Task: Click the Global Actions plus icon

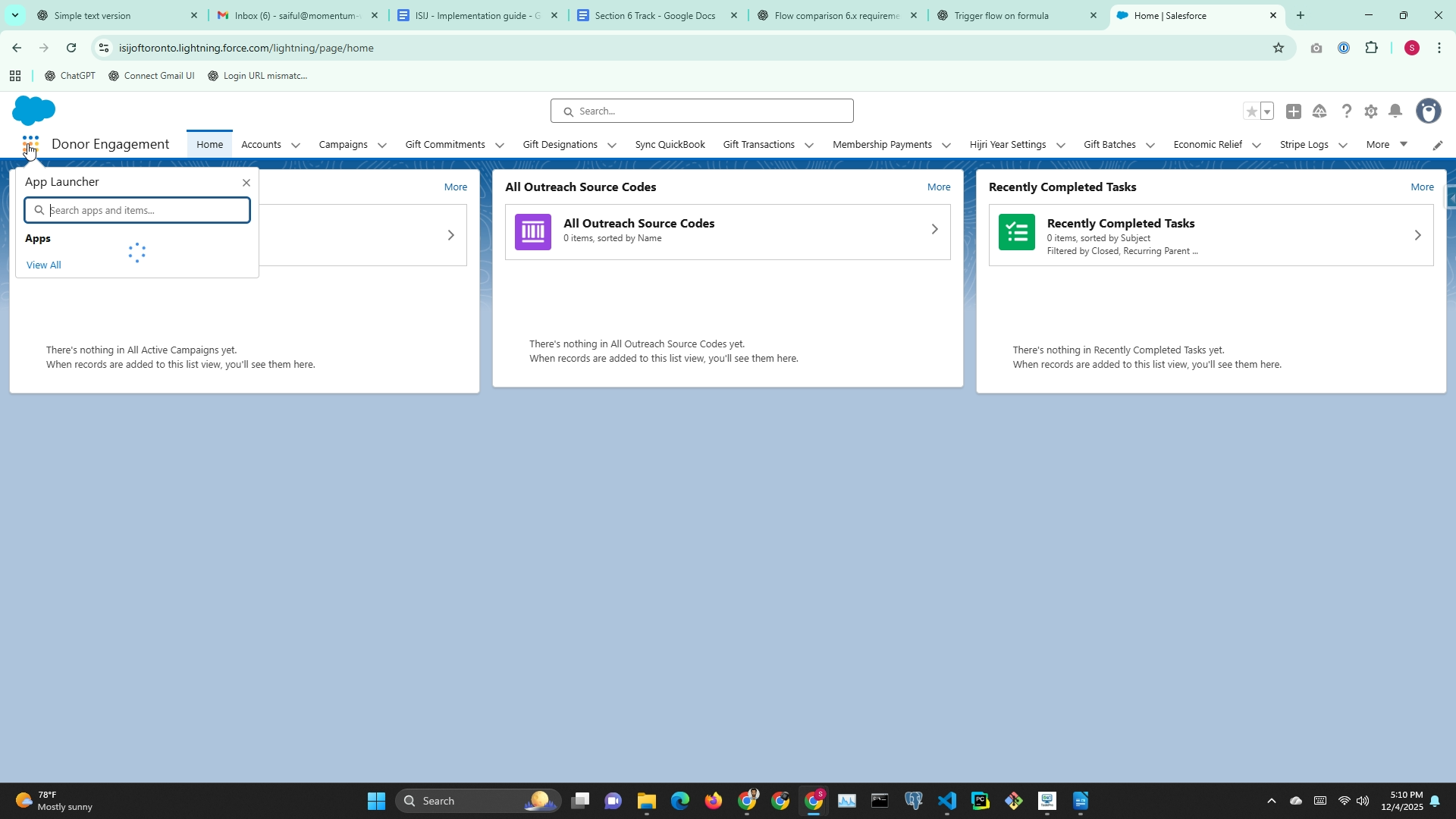Action: (x=1294, y=111)
